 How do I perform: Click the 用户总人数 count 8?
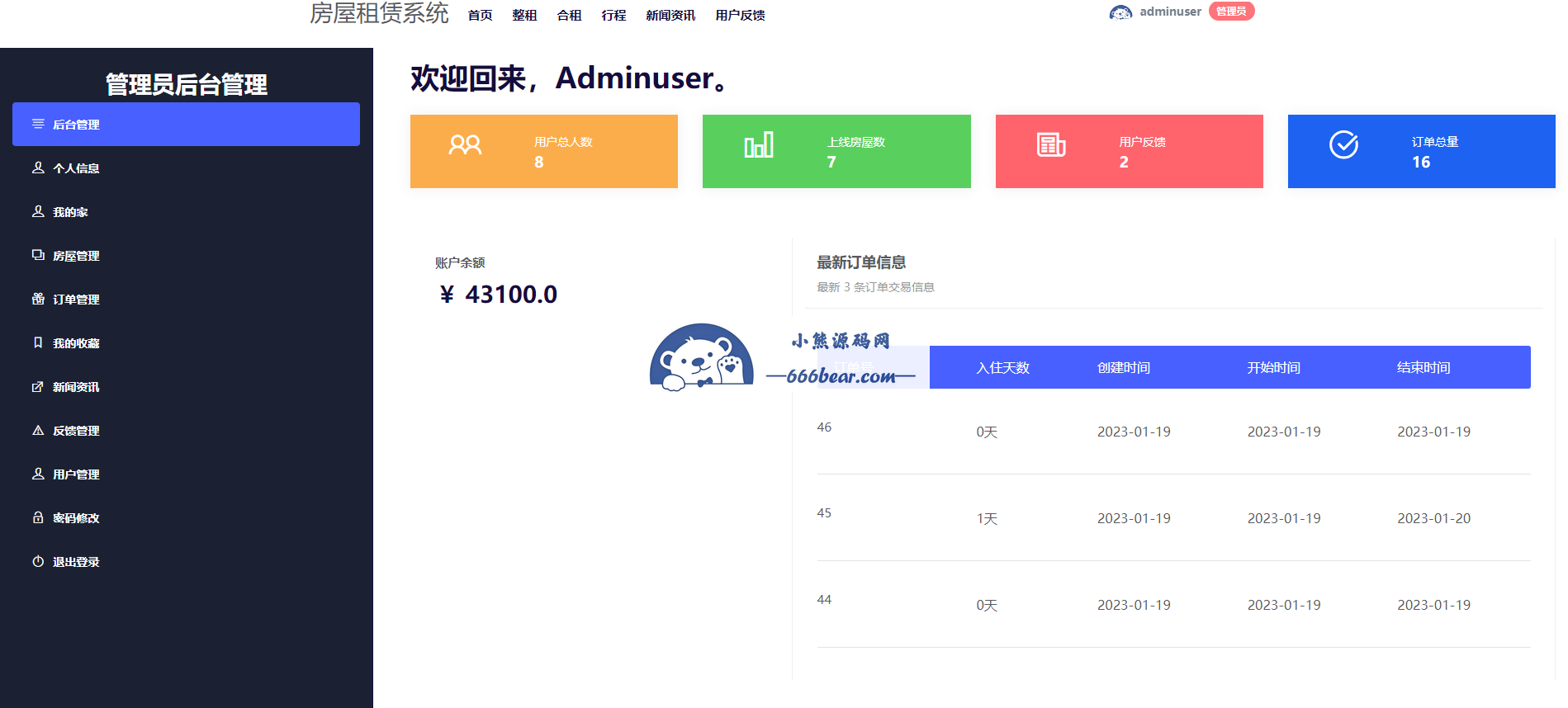[539, 163]
